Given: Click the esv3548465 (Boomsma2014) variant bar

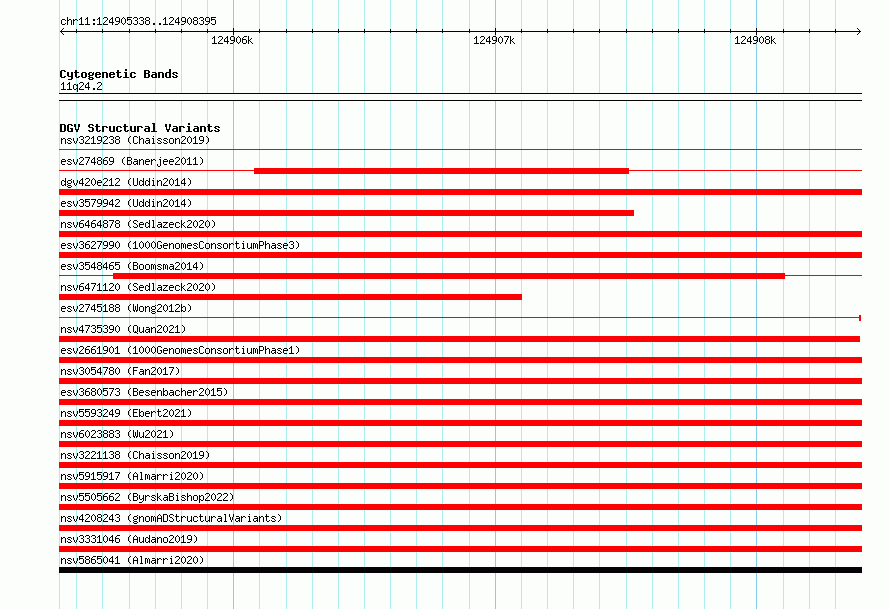Looking at the screenshot, I should [449, 276].
